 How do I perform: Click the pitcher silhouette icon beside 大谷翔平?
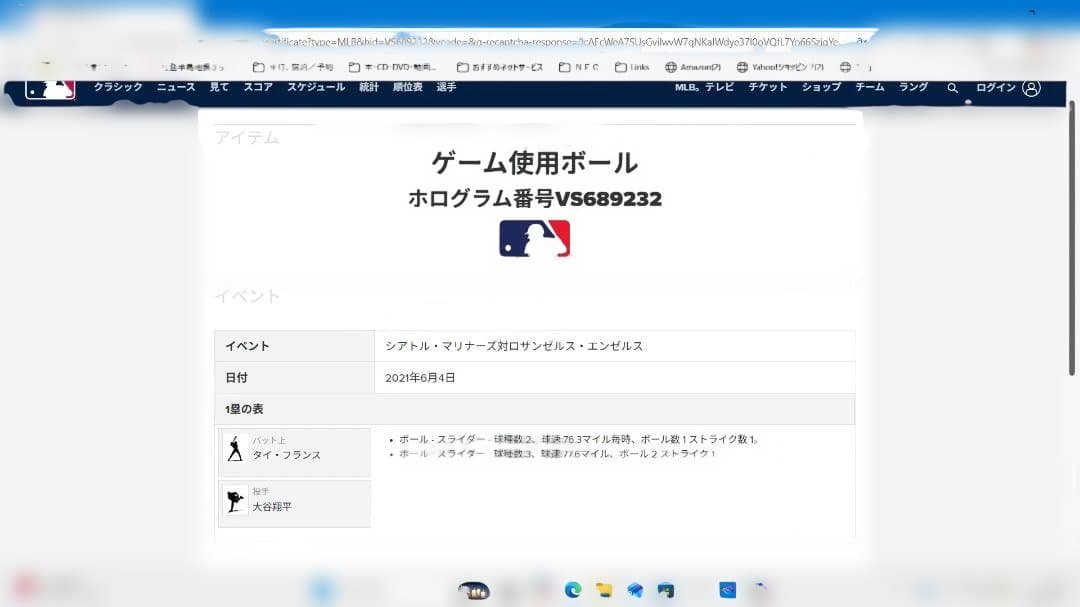[235, 500]
